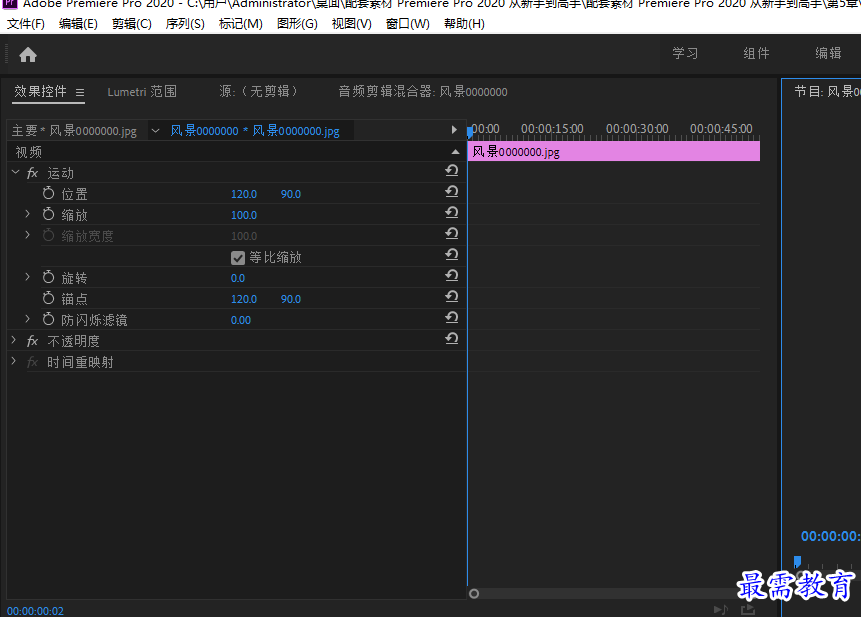Reset the 缩放宽度 parameter
The width and height of the screenshot is (861, 617).
[x=451, y=233]
